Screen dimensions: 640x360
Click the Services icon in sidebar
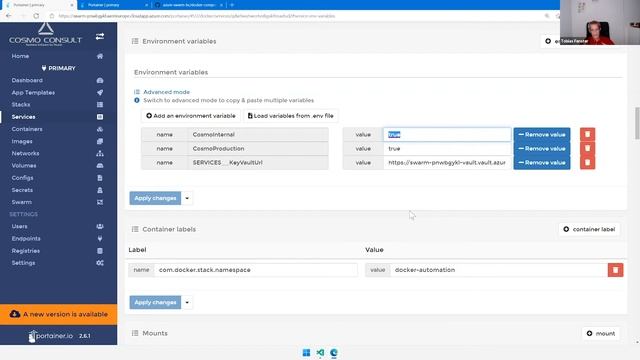100,117
